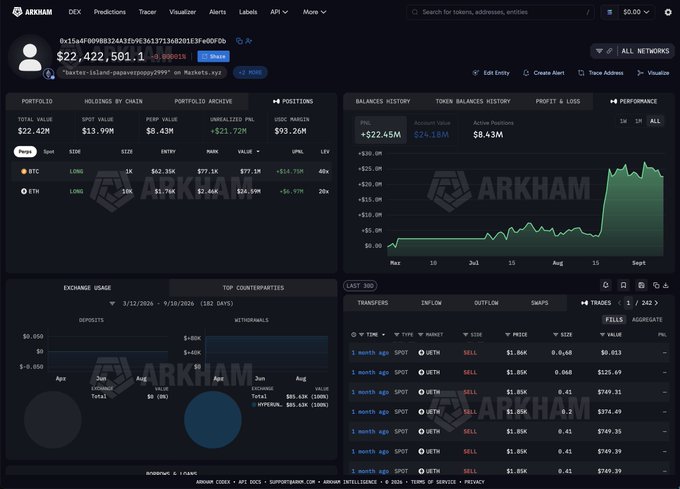Set performance chart range to ALL

[x=655, y=121]
